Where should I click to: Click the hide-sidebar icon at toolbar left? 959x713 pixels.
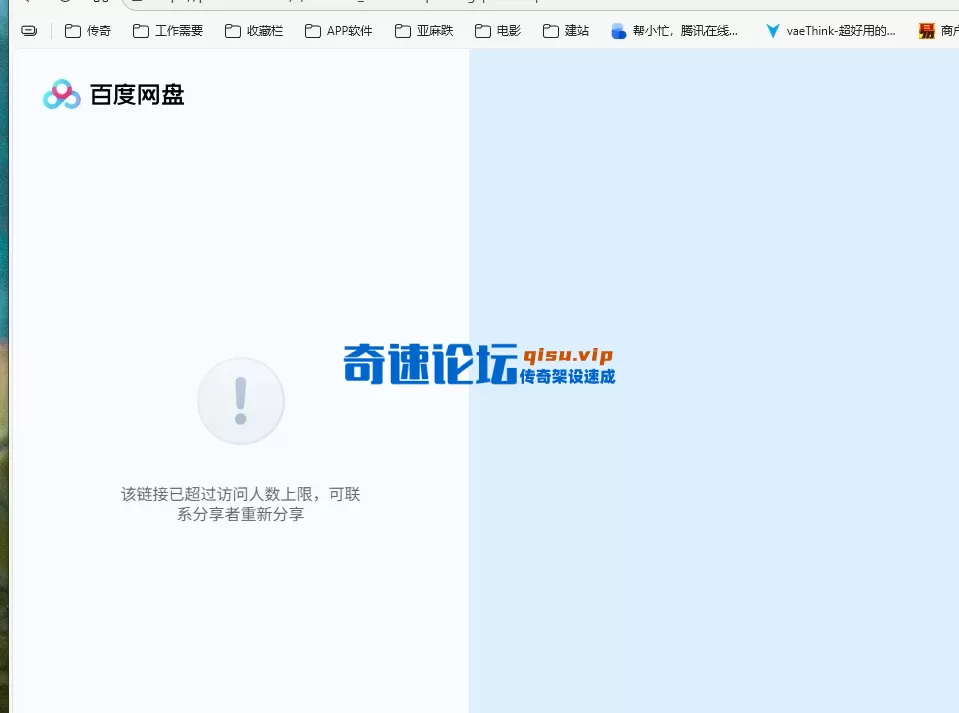(x=28, y=31)
